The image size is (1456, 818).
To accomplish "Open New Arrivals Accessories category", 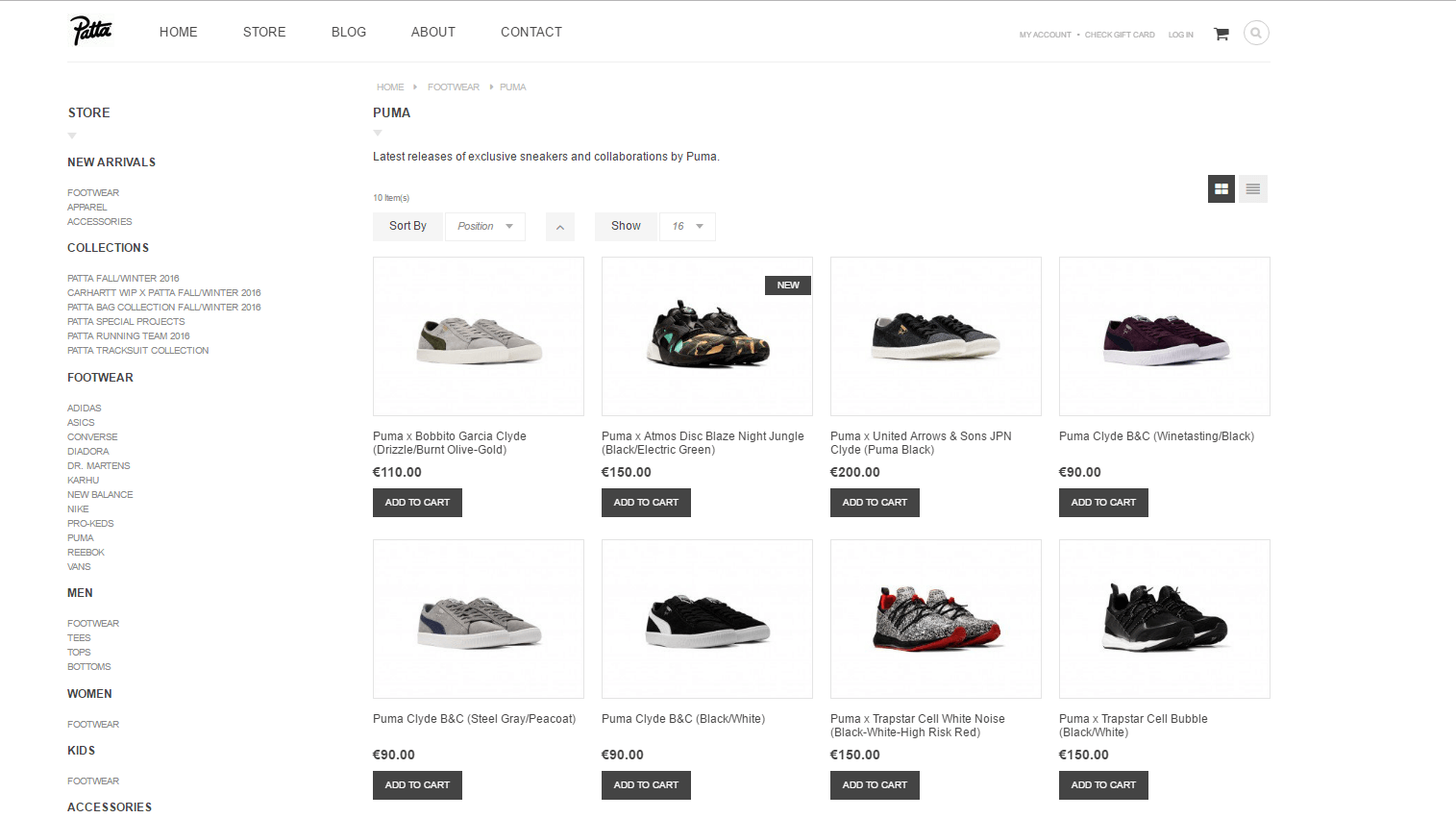I will pos(99,222).
